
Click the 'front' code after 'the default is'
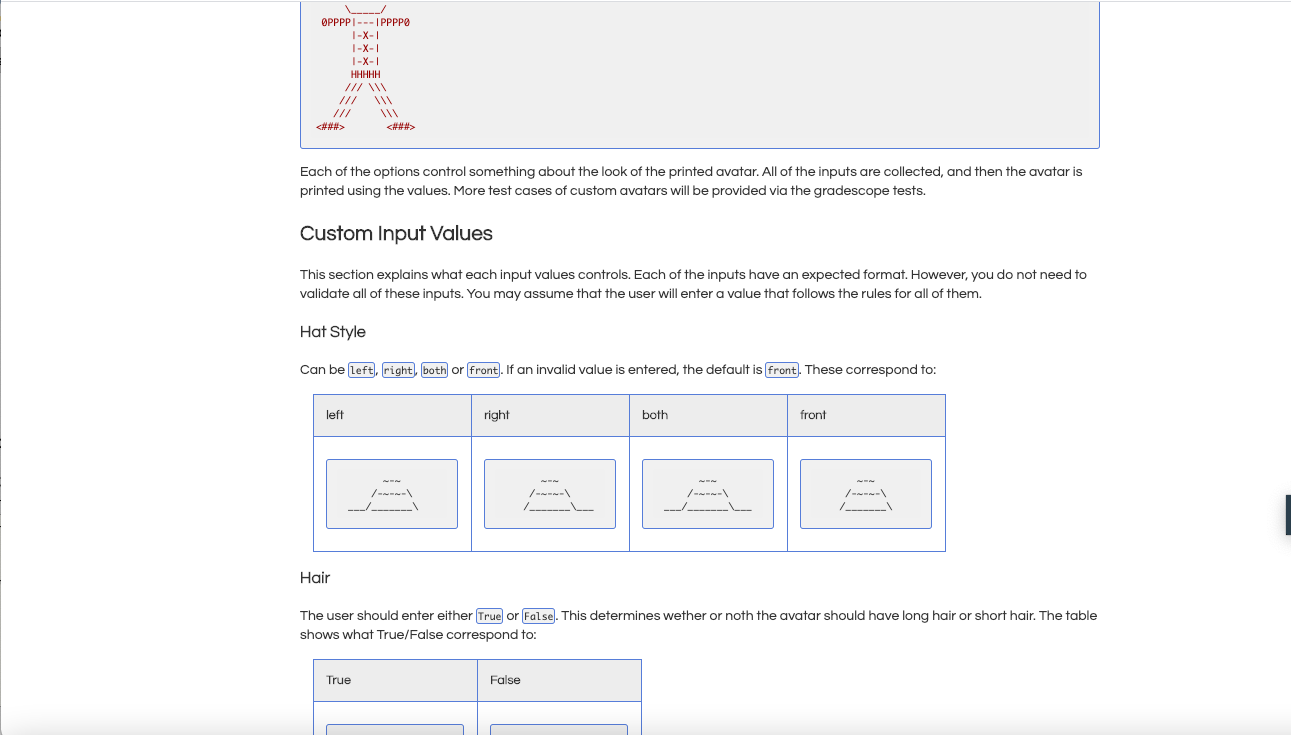click(x=782, y=370)
